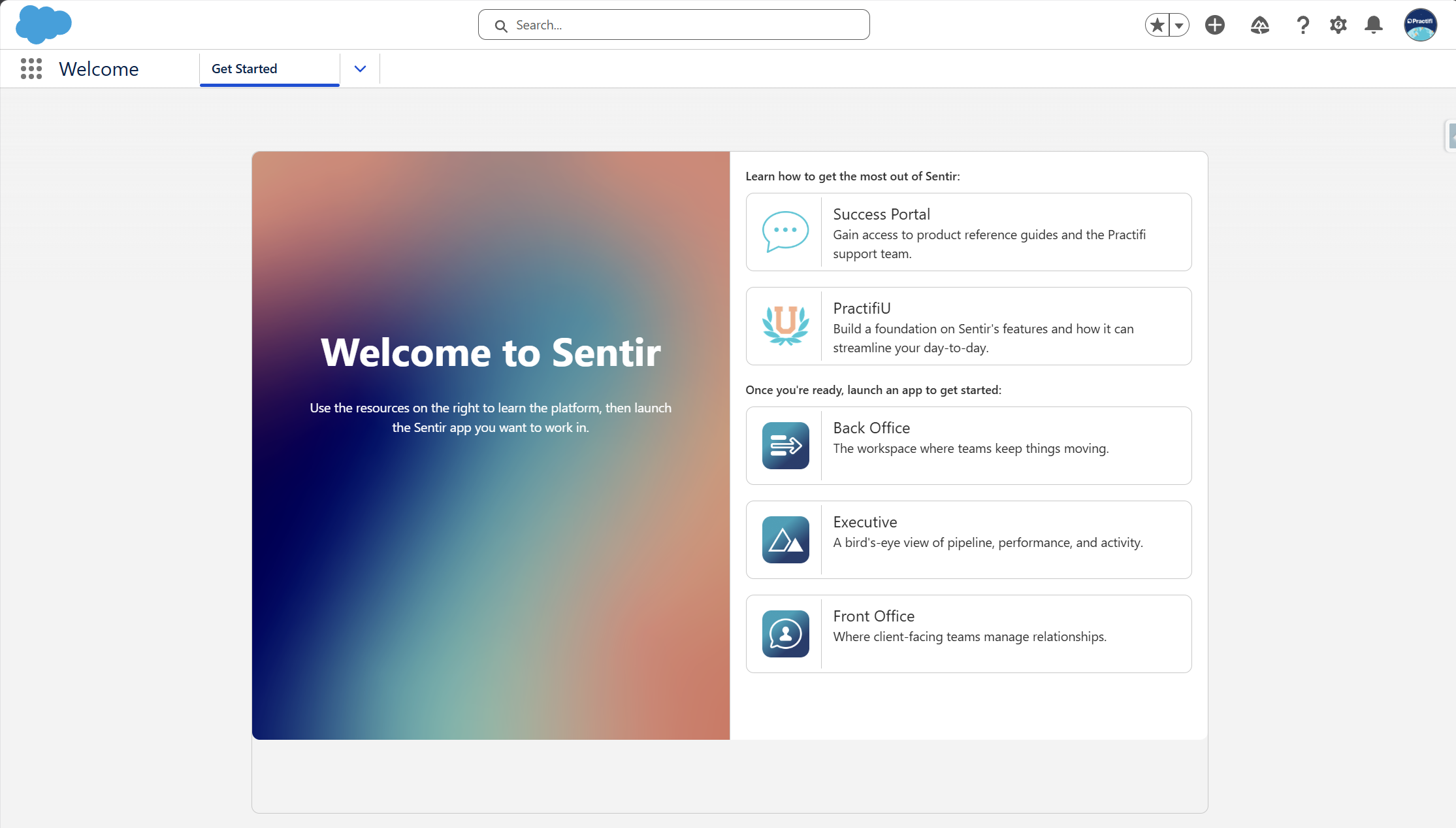Click the Front Office person icon

(x=785, y=634)
